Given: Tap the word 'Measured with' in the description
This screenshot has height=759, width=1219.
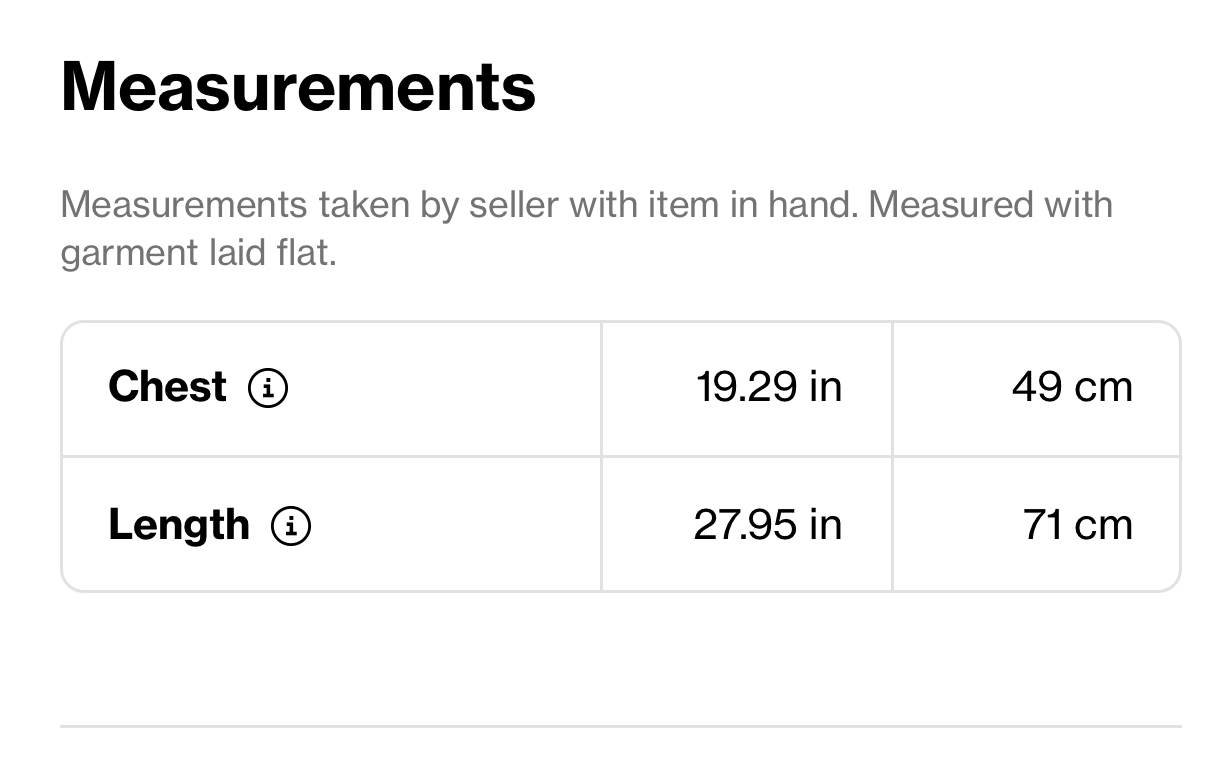Looking at the screenshot, I should click(x=990, y=205).
